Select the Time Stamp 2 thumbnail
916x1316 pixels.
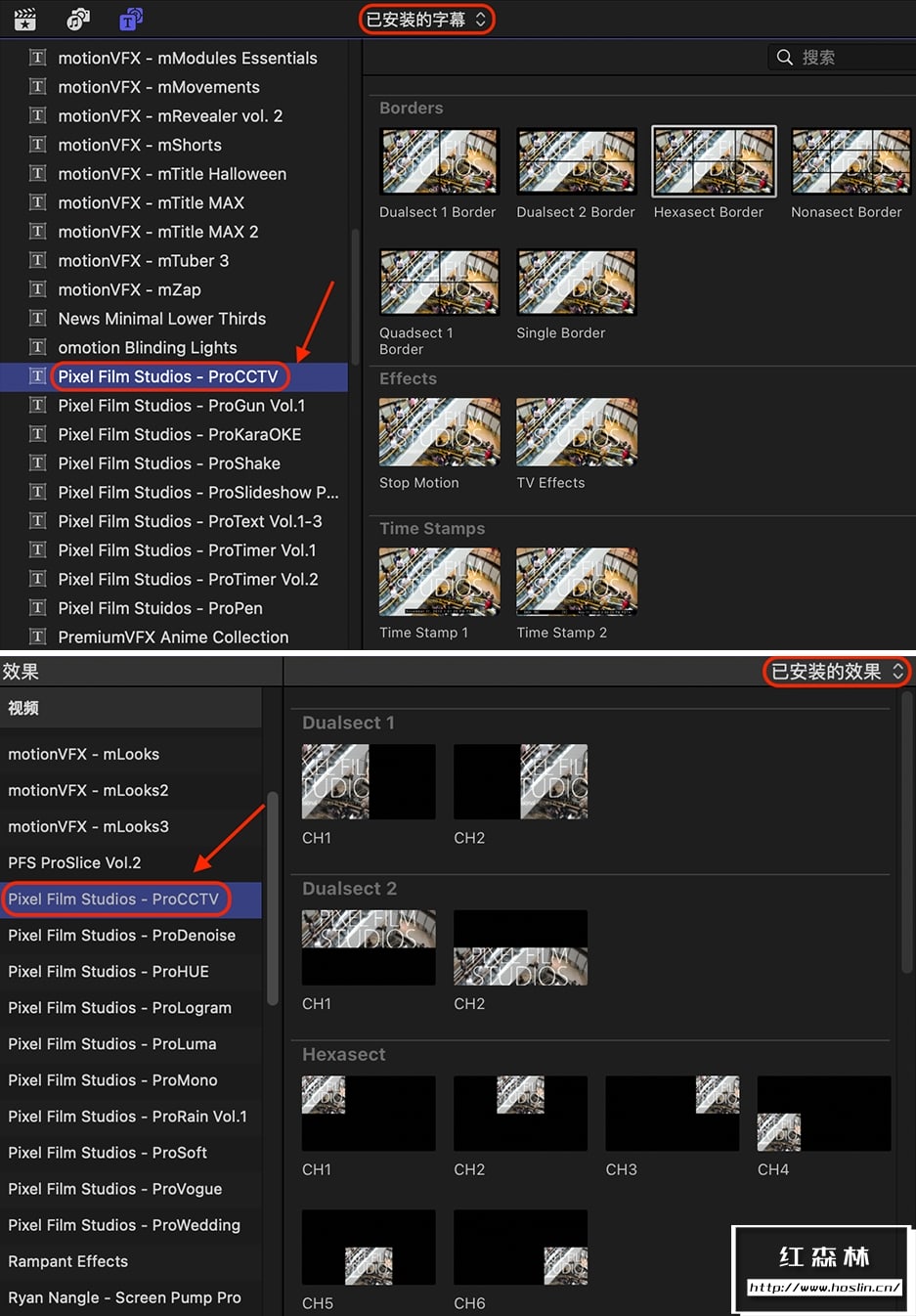coord(577,582)
